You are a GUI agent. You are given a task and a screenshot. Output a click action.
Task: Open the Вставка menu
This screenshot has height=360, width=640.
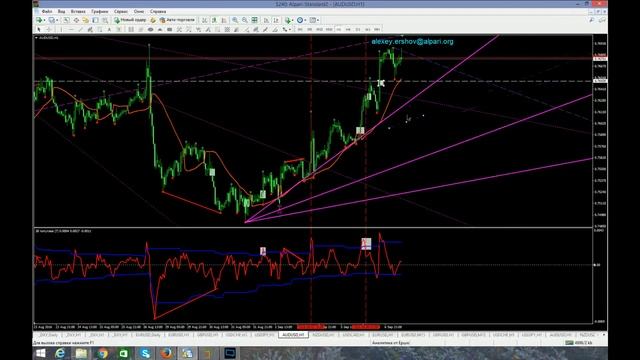pyautogui.click(x=78, y=11)
